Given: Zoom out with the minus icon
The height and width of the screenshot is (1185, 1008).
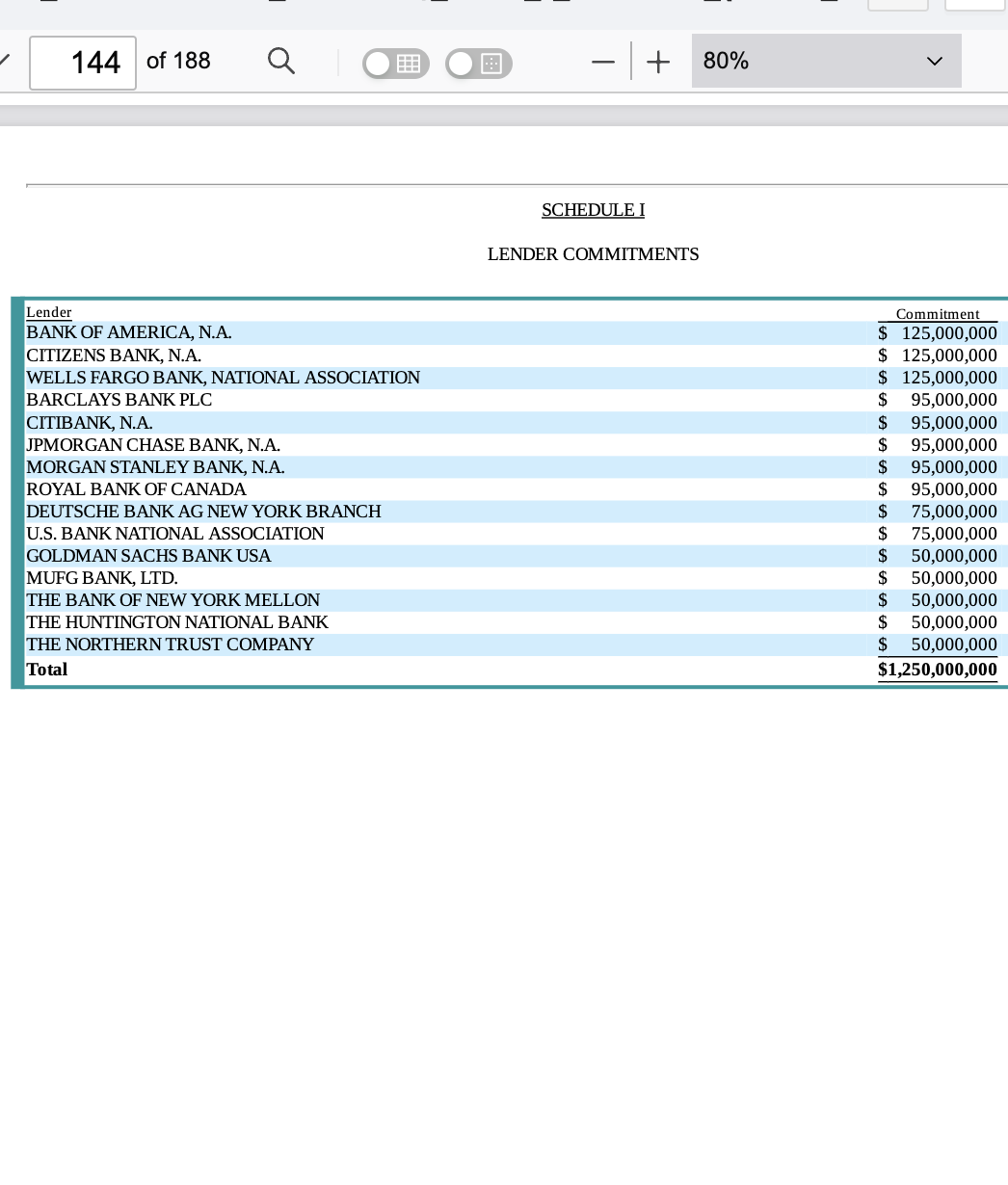Looking at the screenshot, I should 603,62.
